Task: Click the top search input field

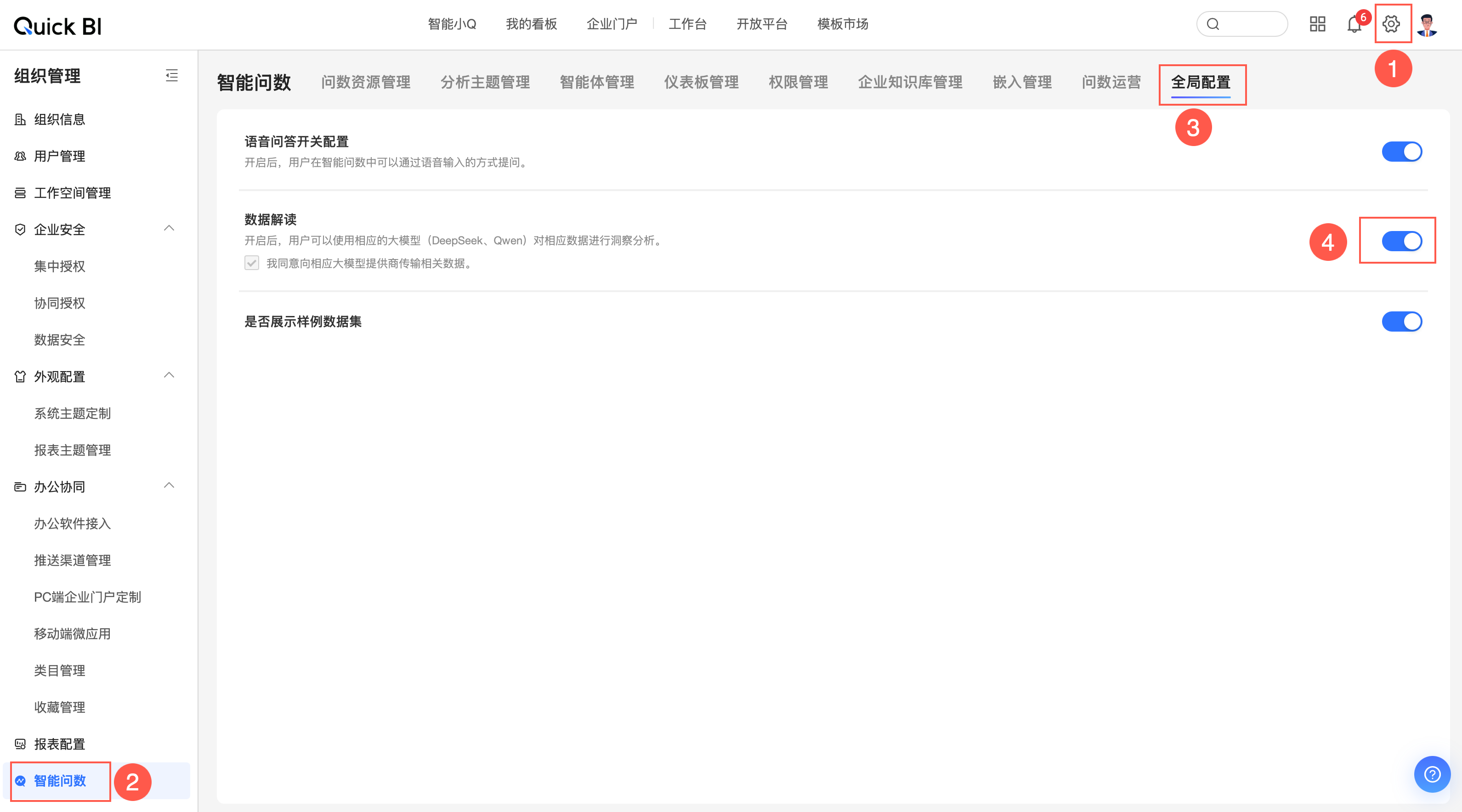Action: point(1249,24)
